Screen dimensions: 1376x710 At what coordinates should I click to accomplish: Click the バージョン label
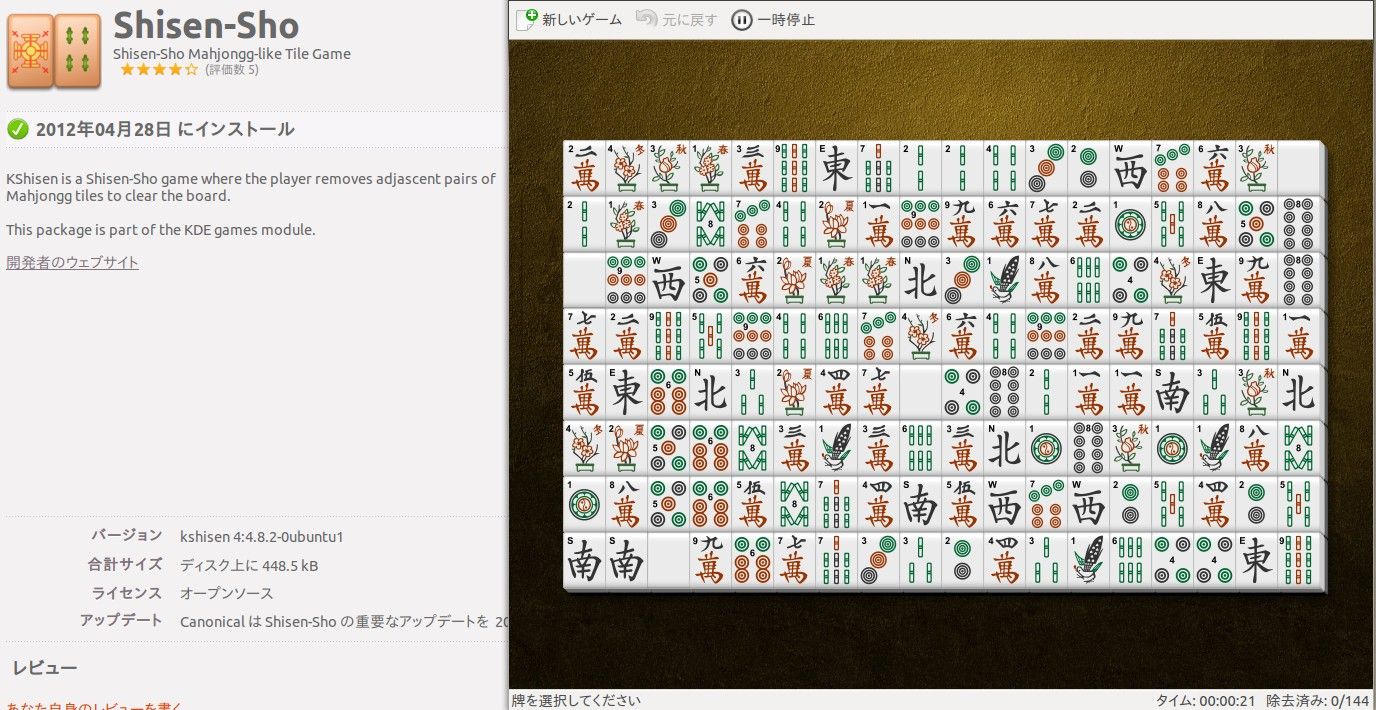(127, 535)
